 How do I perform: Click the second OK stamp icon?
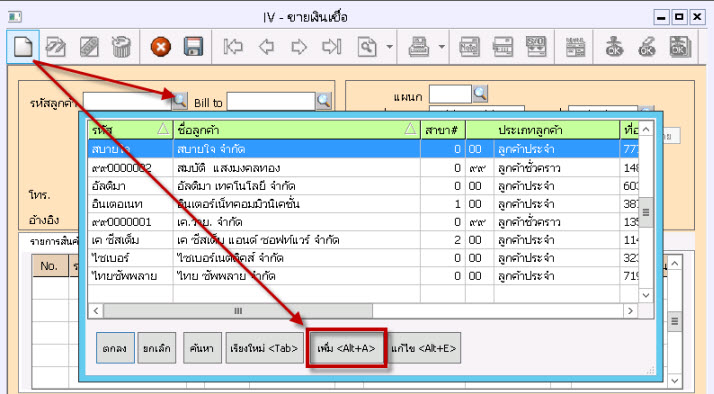click(647, 46)
